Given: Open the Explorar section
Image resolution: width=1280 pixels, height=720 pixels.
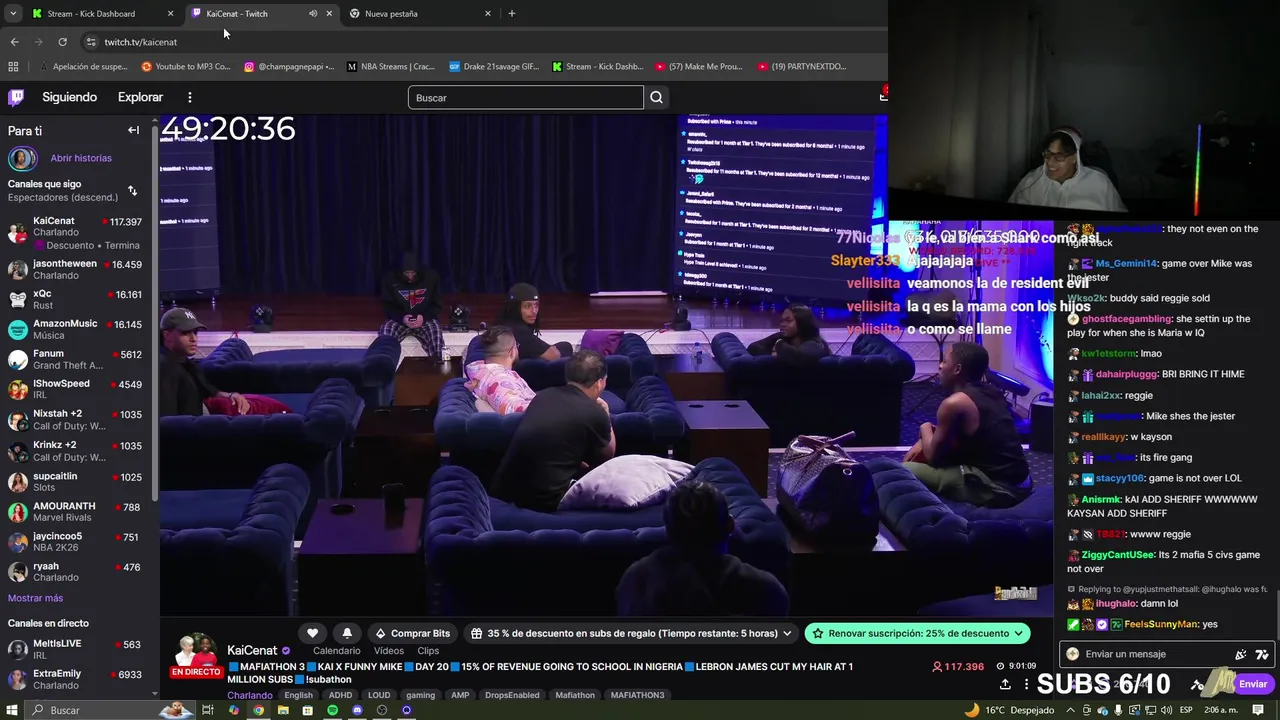Looking at the screenshot, I should click(x=140, y=97).
